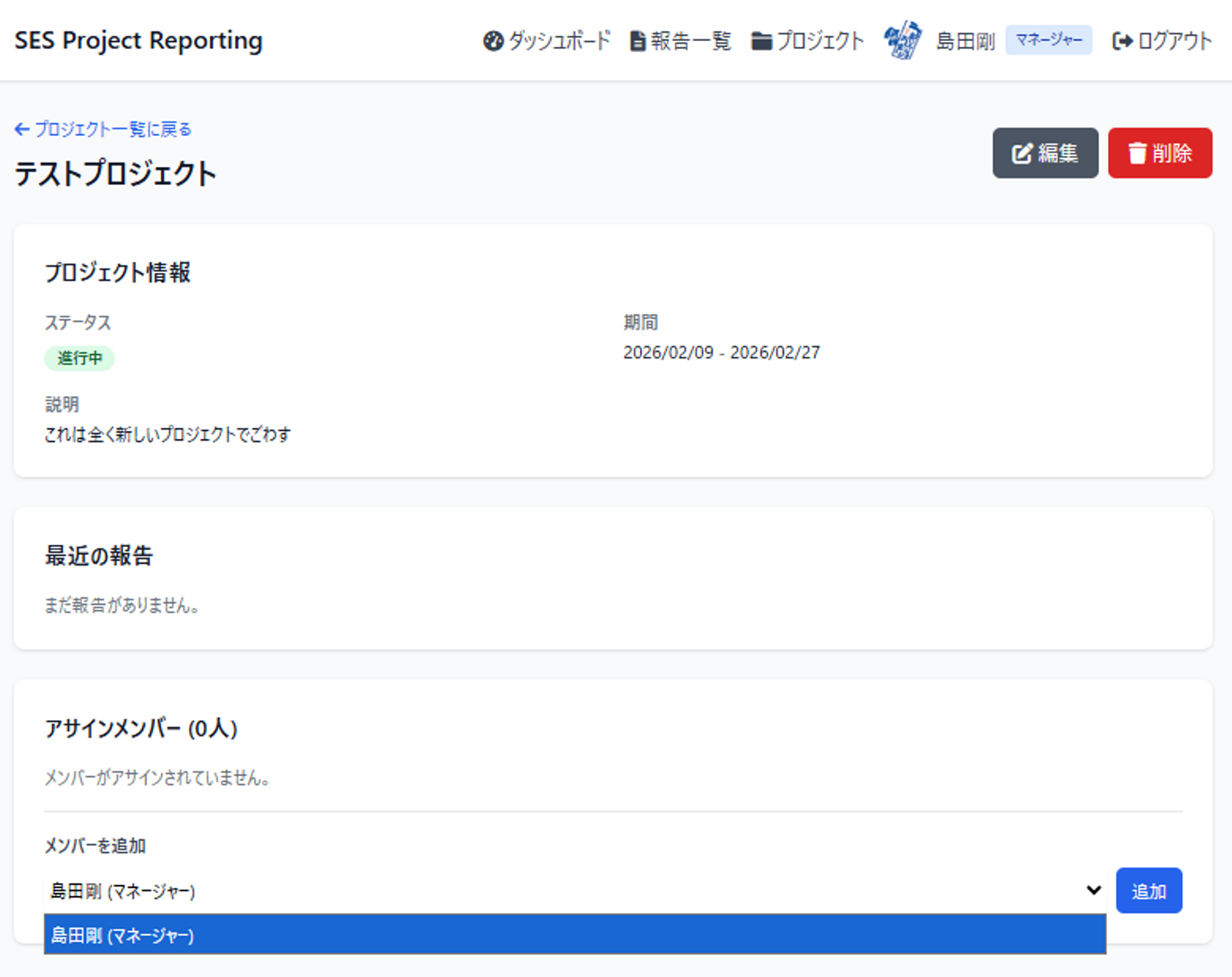Click the trash can icon

(x=1137, y=153)
